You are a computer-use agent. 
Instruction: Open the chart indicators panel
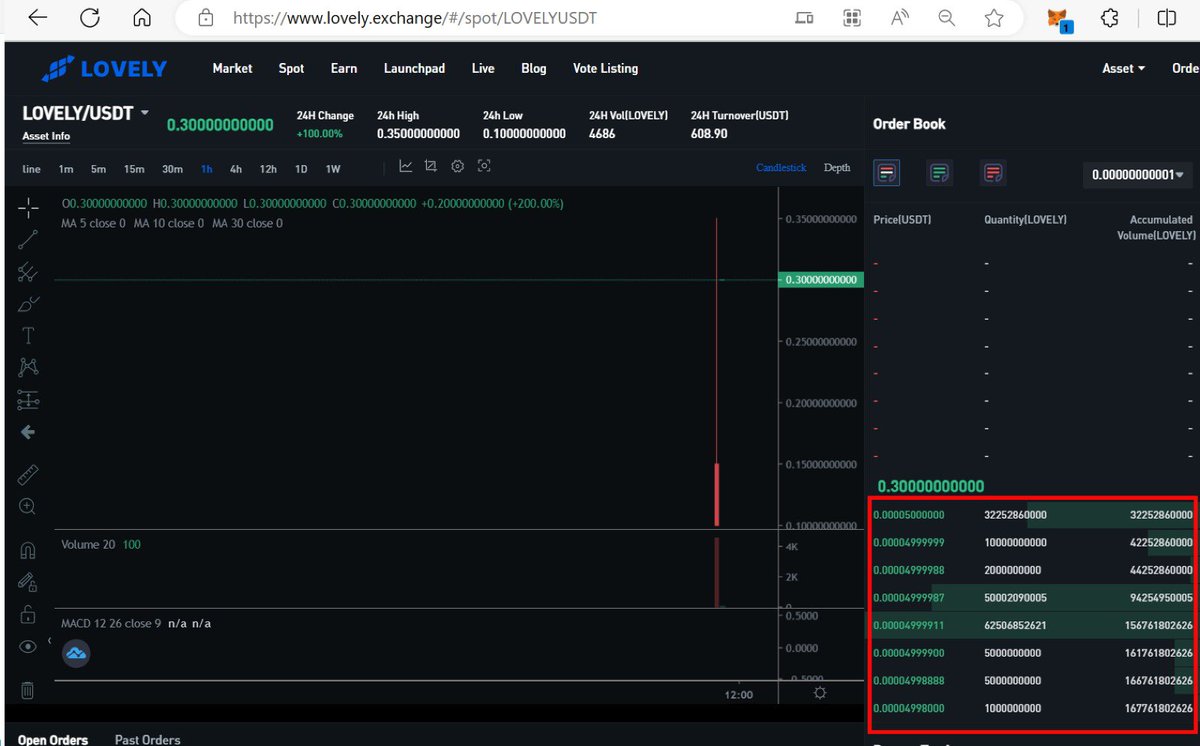click(x=405, y=166)
